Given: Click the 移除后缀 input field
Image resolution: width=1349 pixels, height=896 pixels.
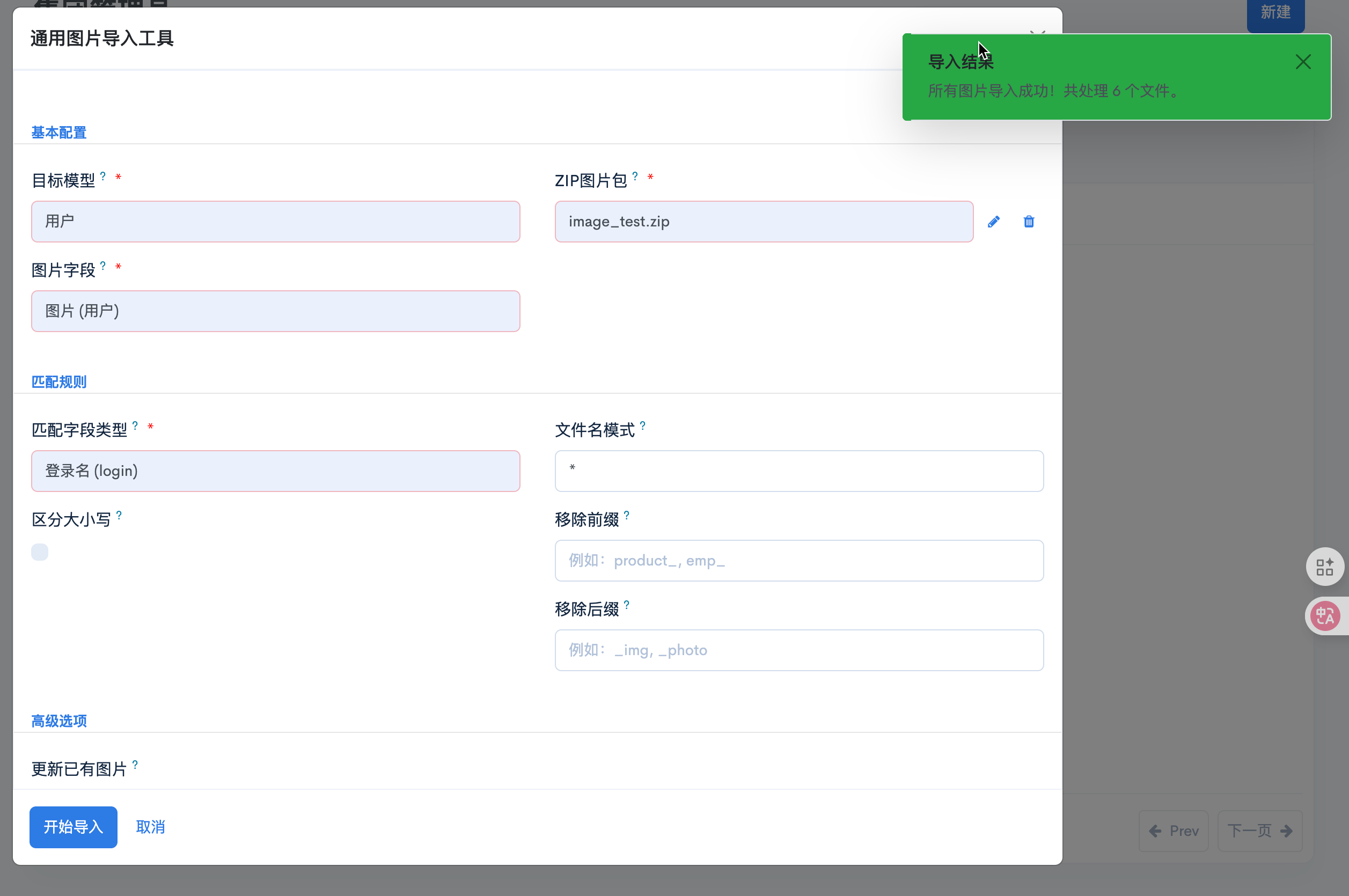Looking at the screenshot, I should [x=799, y=650].
